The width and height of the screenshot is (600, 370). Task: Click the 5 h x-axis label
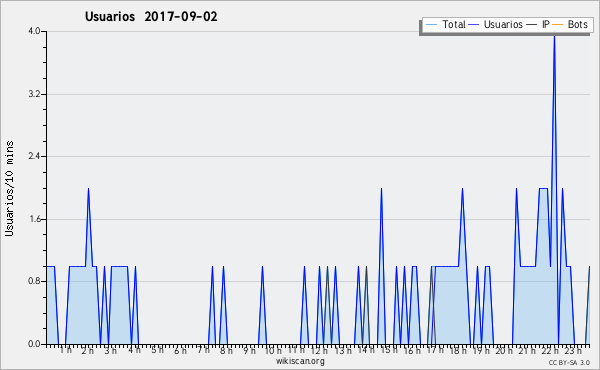(157, 350)
